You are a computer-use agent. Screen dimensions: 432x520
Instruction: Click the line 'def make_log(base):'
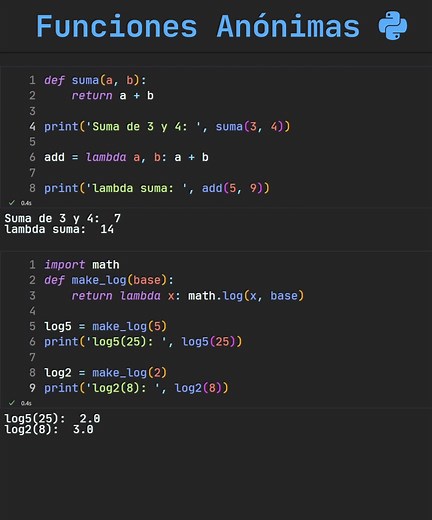click(x=109, y=280)
